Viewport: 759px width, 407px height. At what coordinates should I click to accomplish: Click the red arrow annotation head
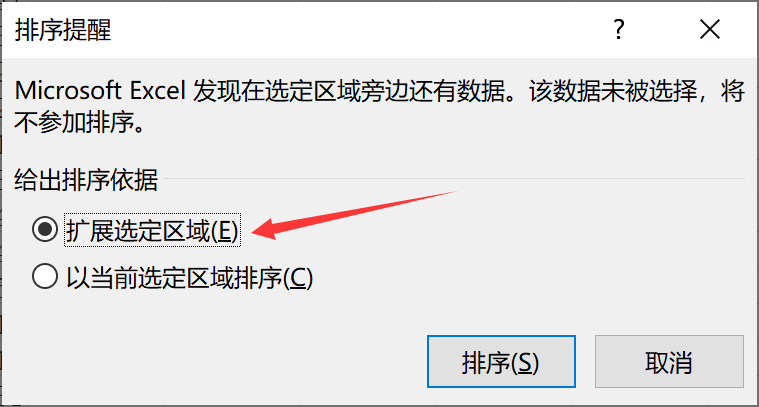pyautogui.click(x=267, y=228)
